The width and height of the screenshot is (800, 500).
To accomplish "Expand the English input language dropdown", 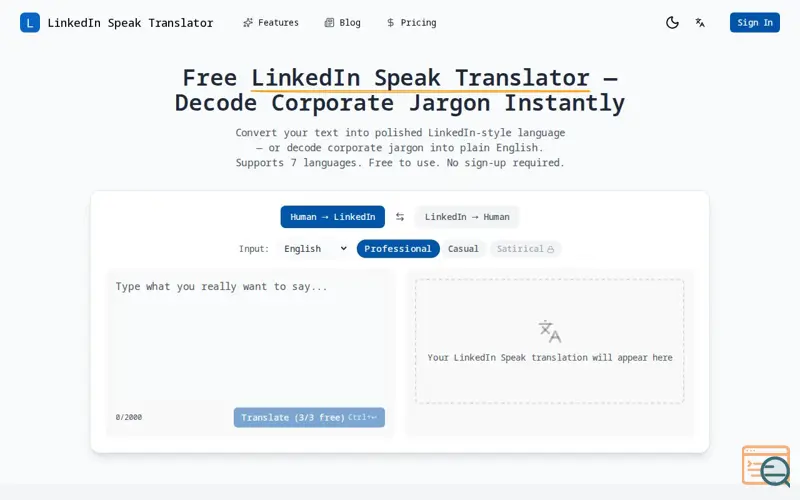I will pos(315,248).
